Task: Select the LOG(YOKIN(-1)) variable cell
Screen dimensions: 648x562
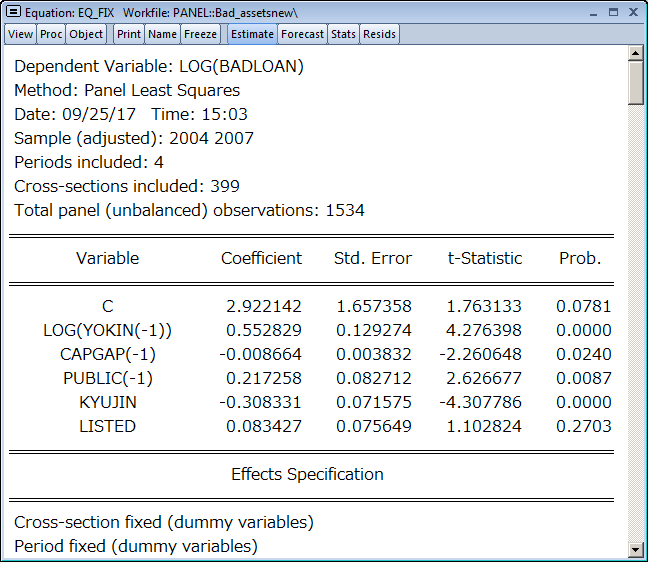Action: point(108,330)
